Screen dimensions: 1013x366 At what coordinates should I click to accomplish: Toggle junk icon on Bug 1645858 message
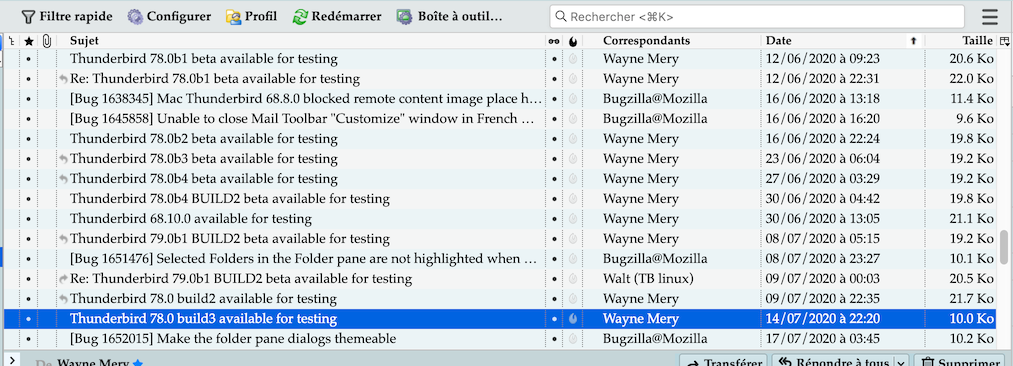point(572,119)
